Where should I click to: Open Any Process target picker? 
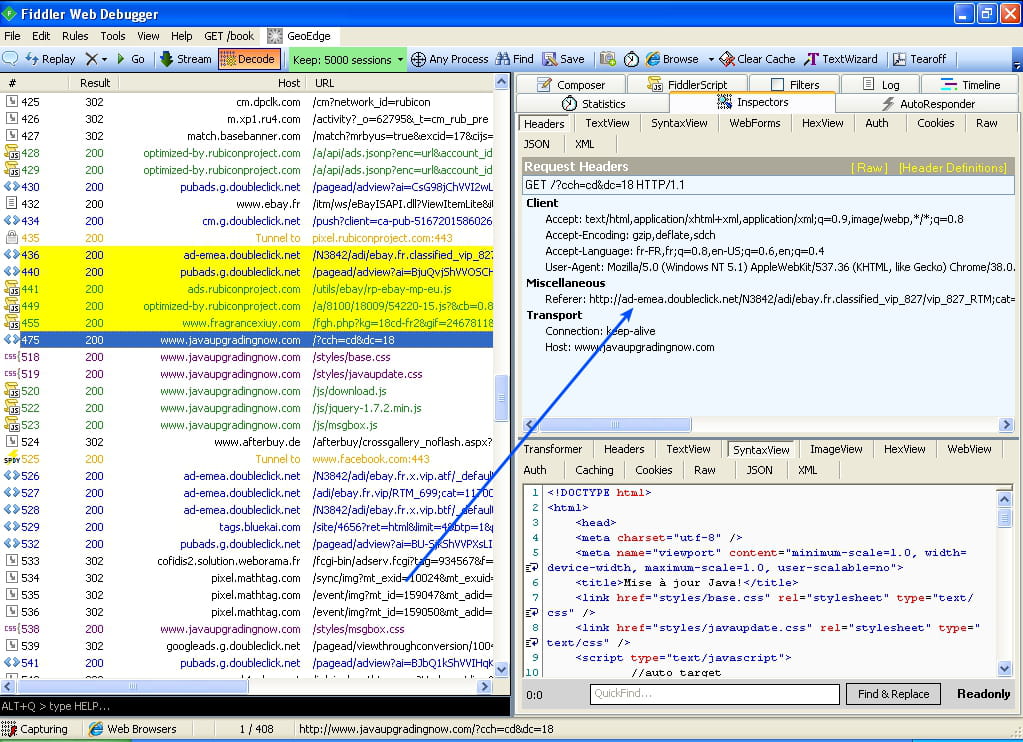(x=449, y=59)
